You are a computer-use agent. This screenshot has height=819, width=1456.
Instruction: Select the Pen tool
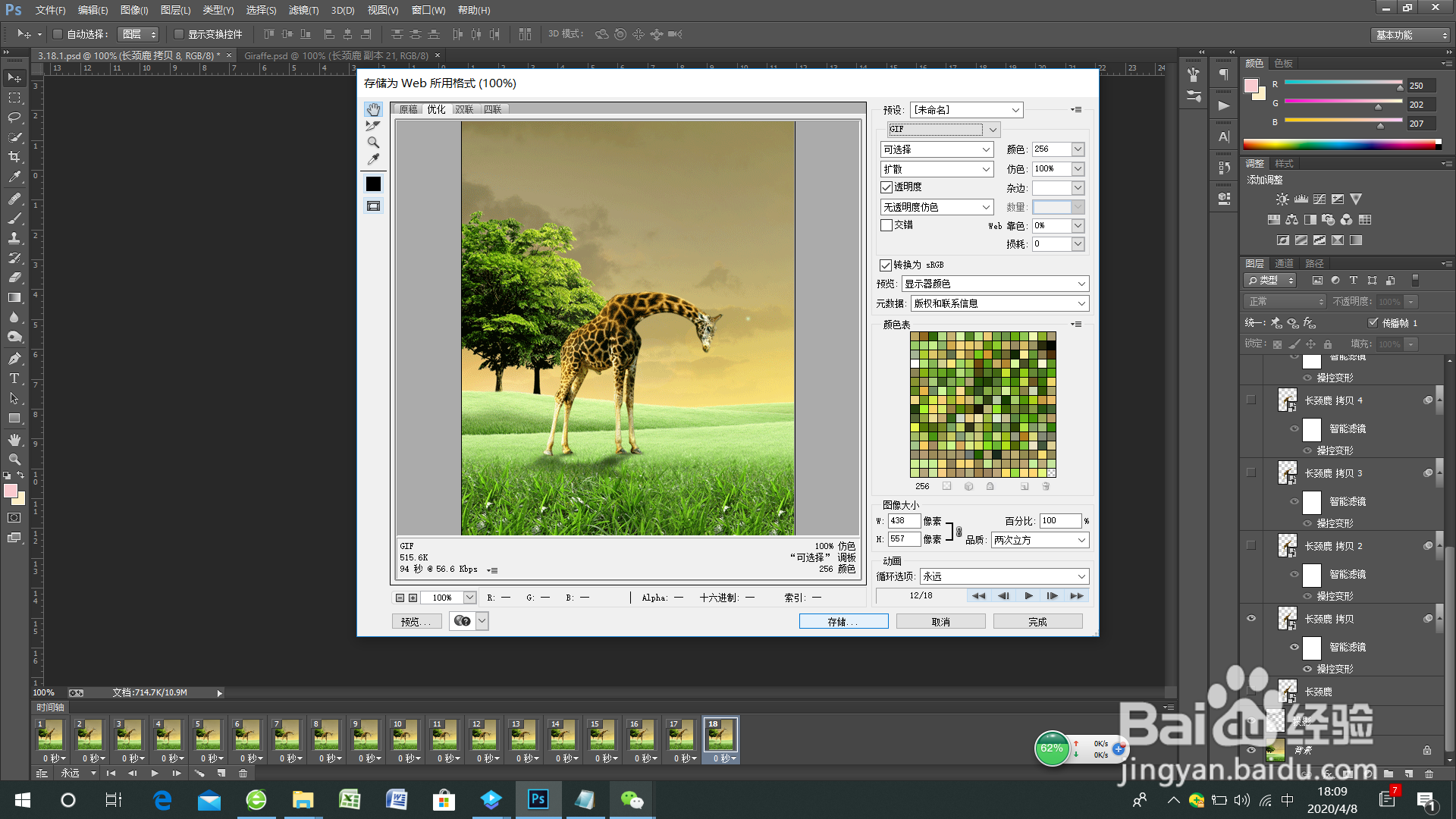pos(14,359)
